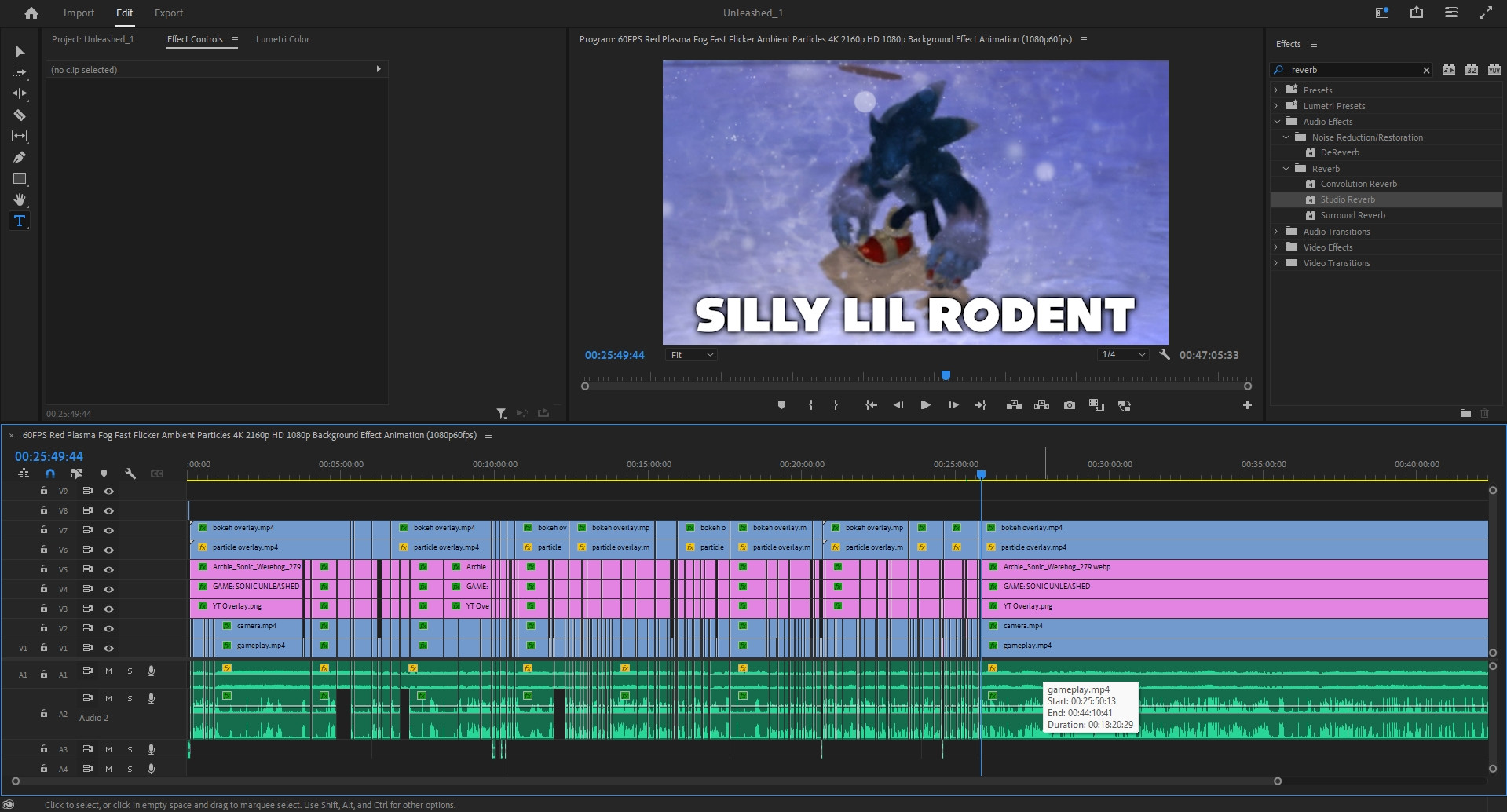Lock track V9
Viewport: 1507px width, 812px height.
[44, 491]
